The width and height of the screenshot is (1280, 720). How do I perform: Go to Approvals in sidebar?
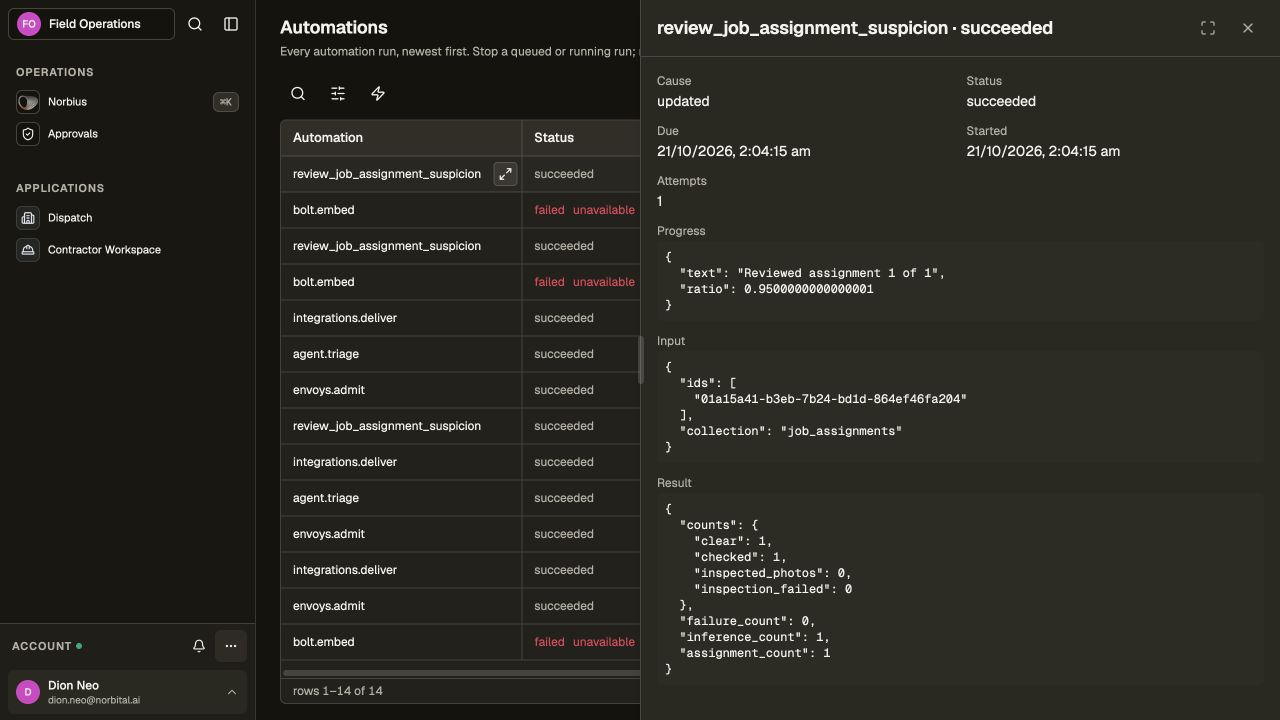point(73,134)
